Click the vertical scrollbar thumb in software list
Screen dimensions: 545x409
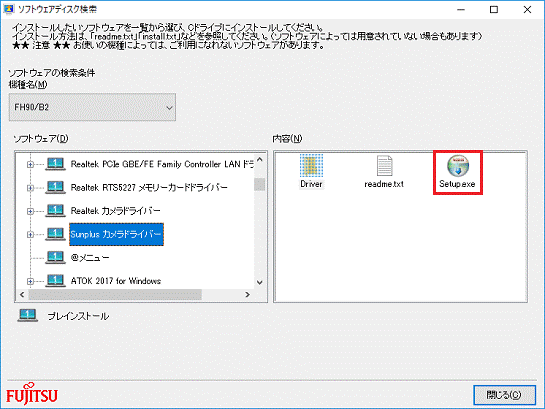[260, 184]
